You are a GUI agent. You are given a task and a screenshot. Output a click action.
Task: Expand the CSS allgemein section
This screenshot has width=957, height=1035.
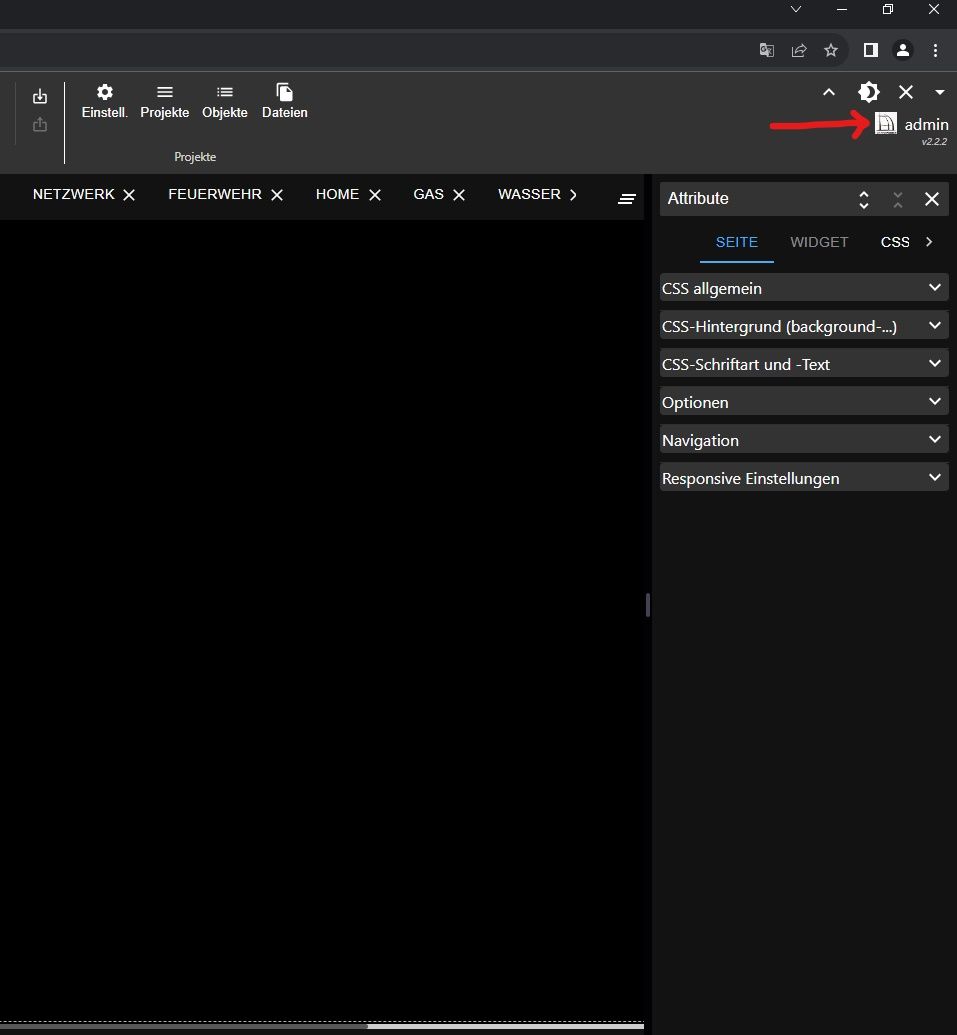[804, 288]
